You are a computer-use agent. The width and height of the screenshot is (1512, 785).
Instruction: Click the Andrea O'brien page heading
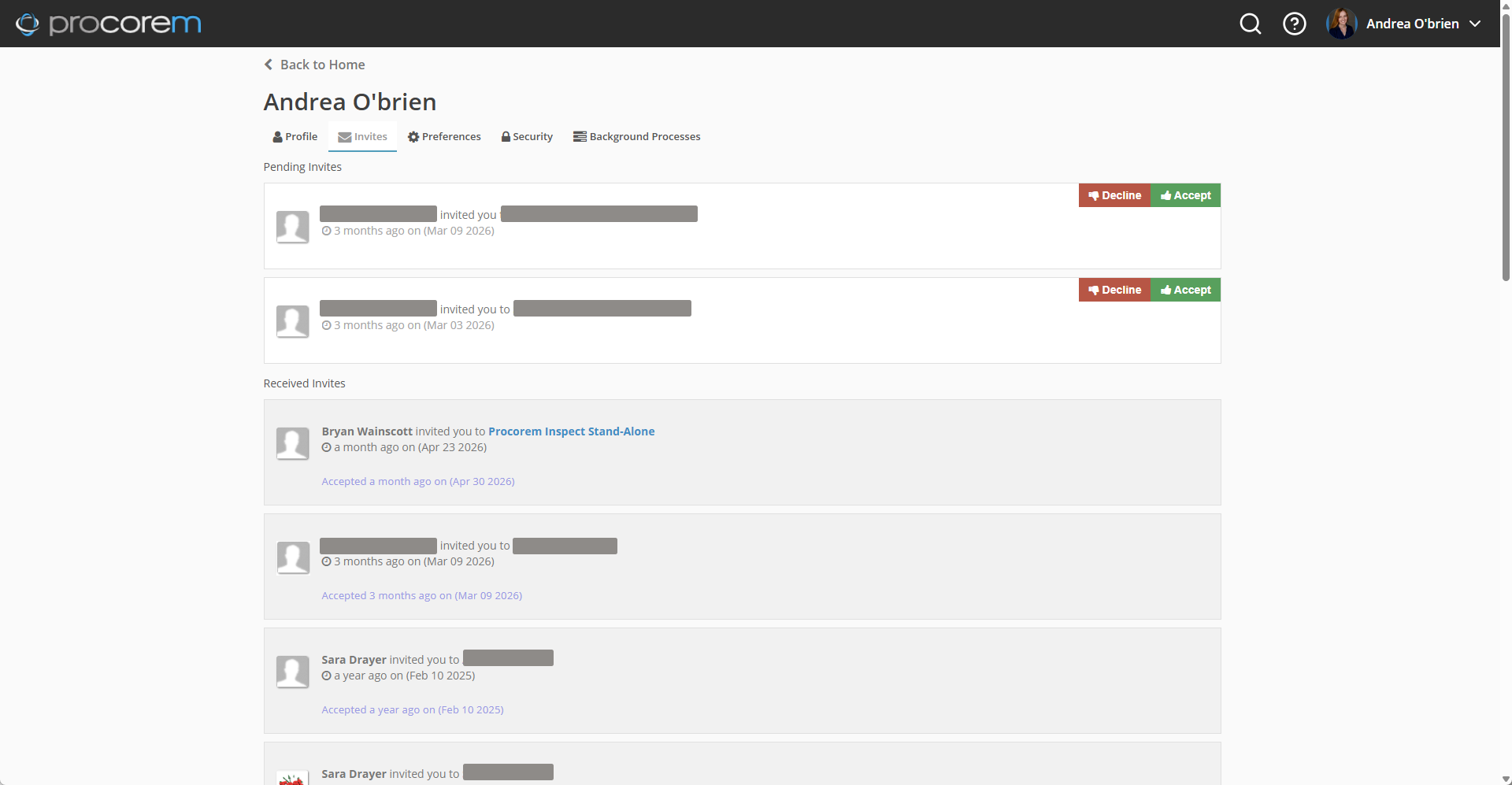click(x=350, y=102)
